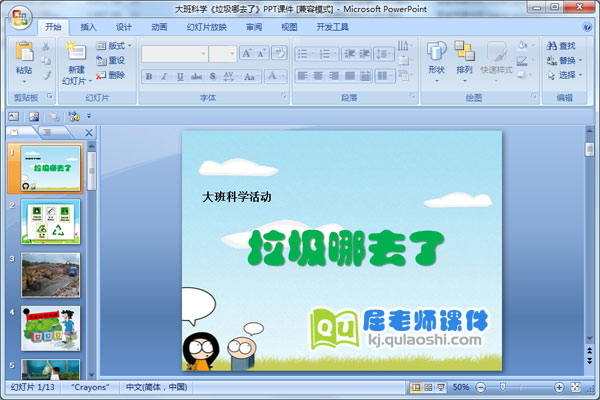Screen dimensions: 600x400
Task: Click the Clear Formatting icon
Action: [279, 53]
